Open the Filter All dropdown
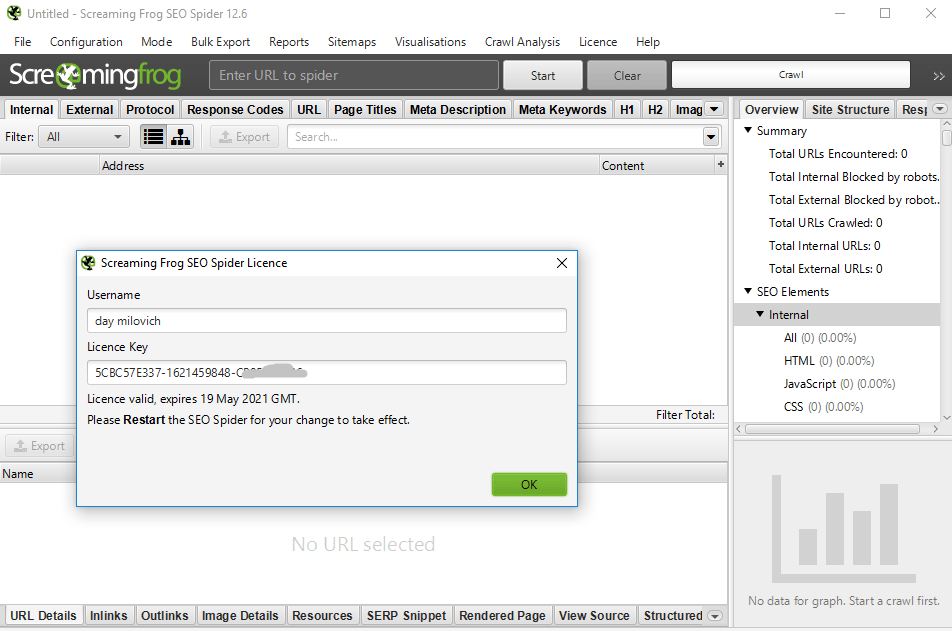Viewport: 952px width, 631px height. pyautogui.click(x=84, y=137)
